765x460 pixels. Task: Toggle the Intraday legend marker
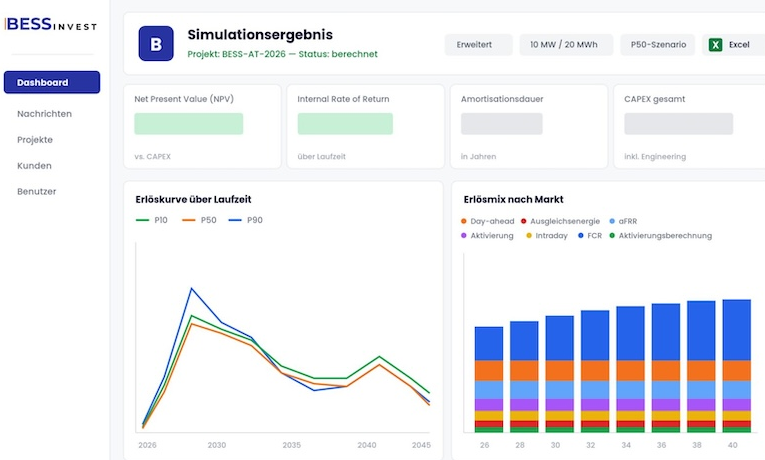[x=529, y=236]
